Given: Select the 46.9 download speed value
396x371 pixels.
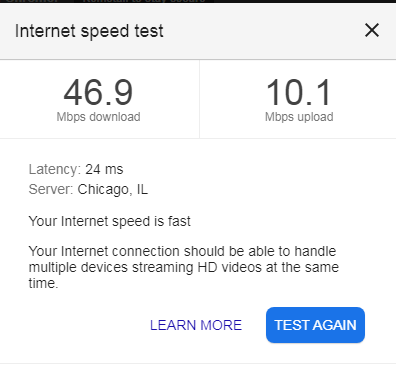Looking at the screenshot, I should 98,92.
